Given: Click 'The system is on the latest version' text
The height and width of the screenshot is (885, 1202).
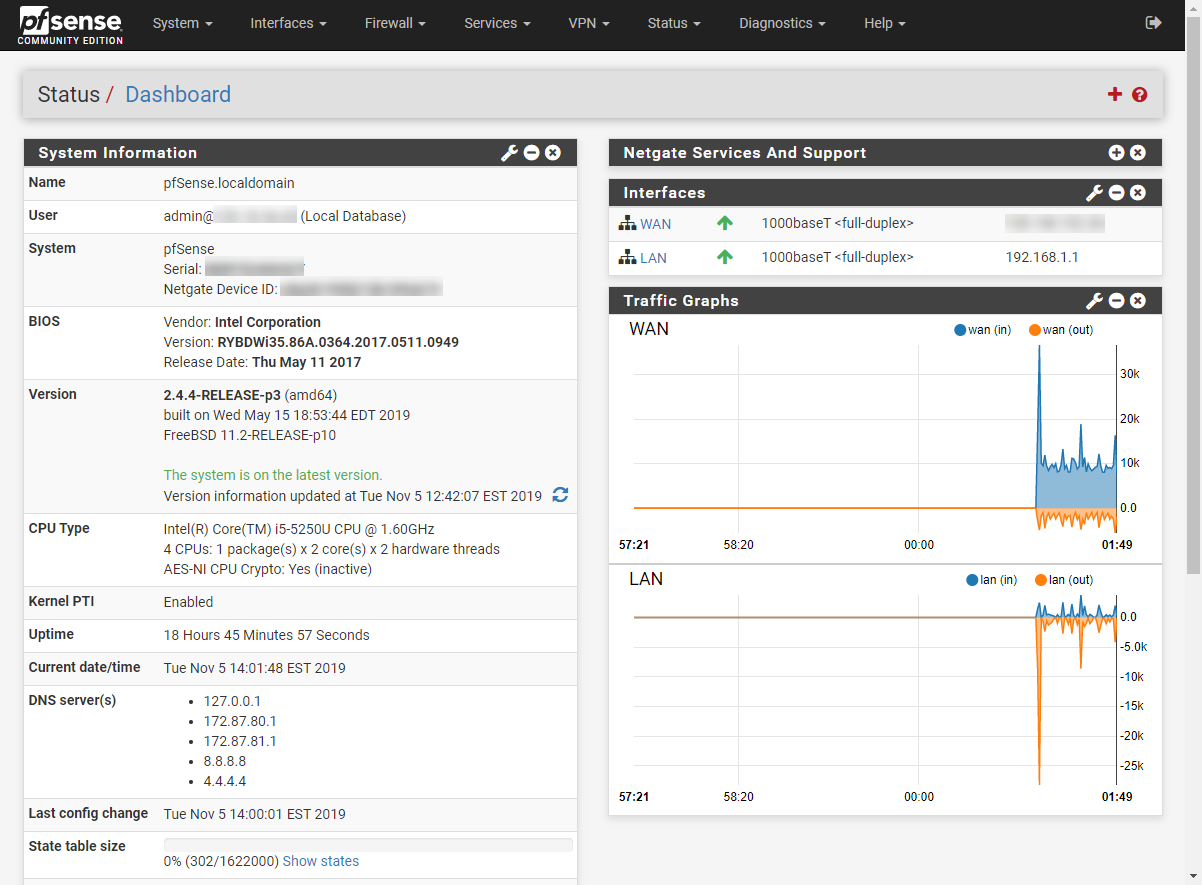Looking at the screenshot, I should [273, 475].
